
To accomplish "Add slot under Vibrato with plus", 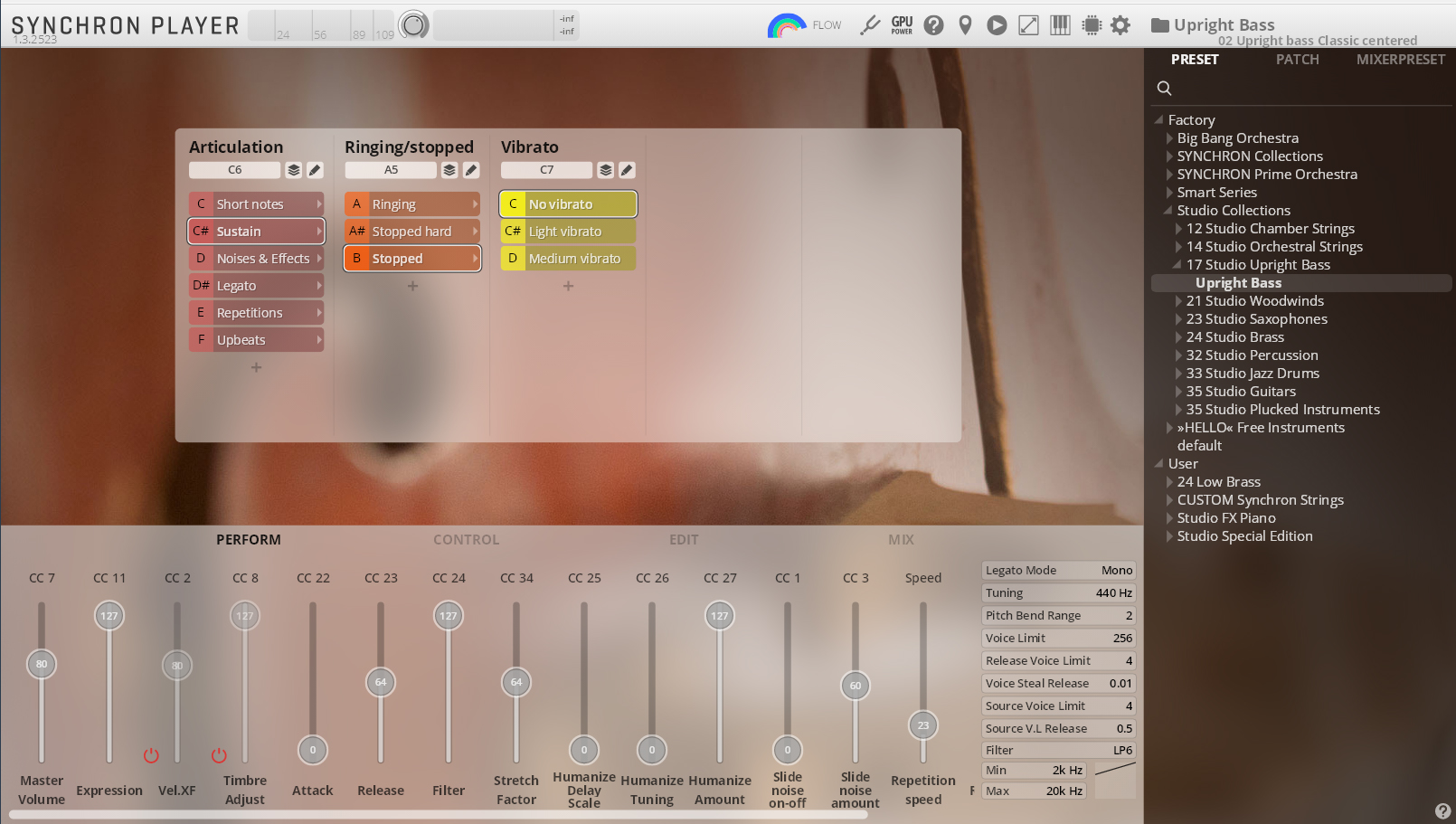I will [569, 286].
